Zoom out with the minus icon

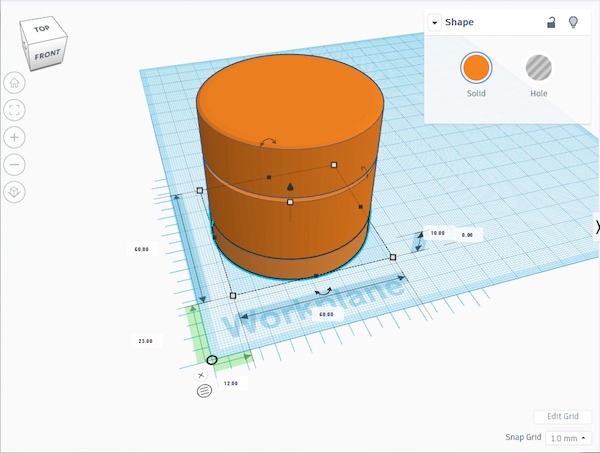tap(15, 164)
